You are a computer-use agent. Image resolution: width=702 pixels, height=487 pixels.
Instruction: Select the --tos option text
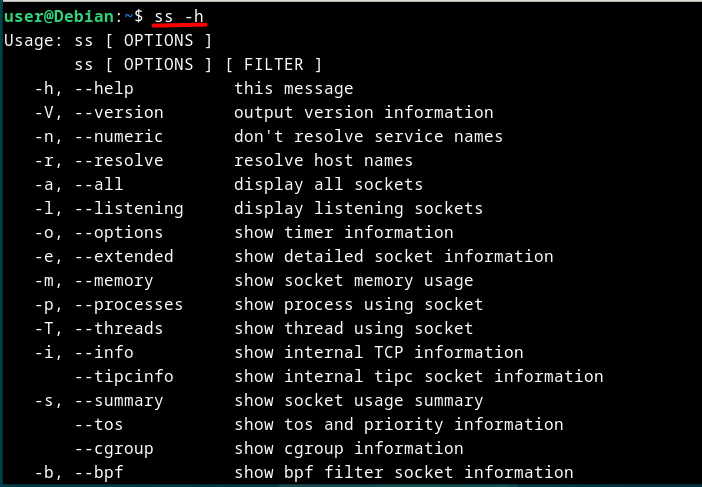[98, 424]
